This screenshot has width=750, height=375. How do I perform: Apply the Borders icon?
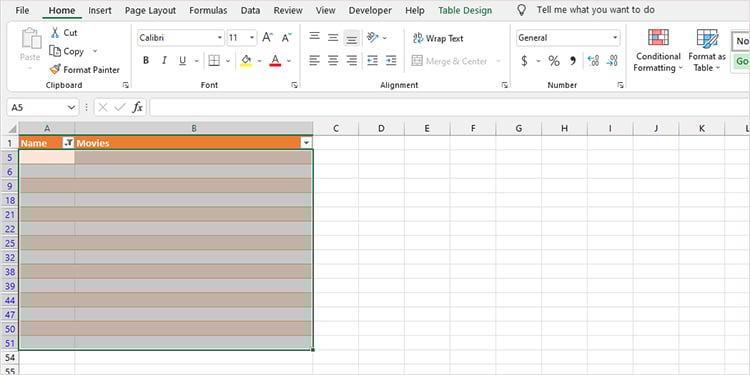coord(214,61)
